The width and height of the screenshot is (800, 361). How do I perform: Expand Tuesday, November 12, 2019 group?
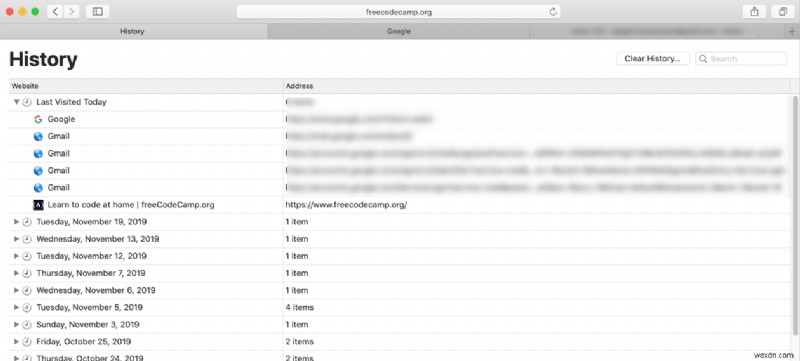point(16,256)
